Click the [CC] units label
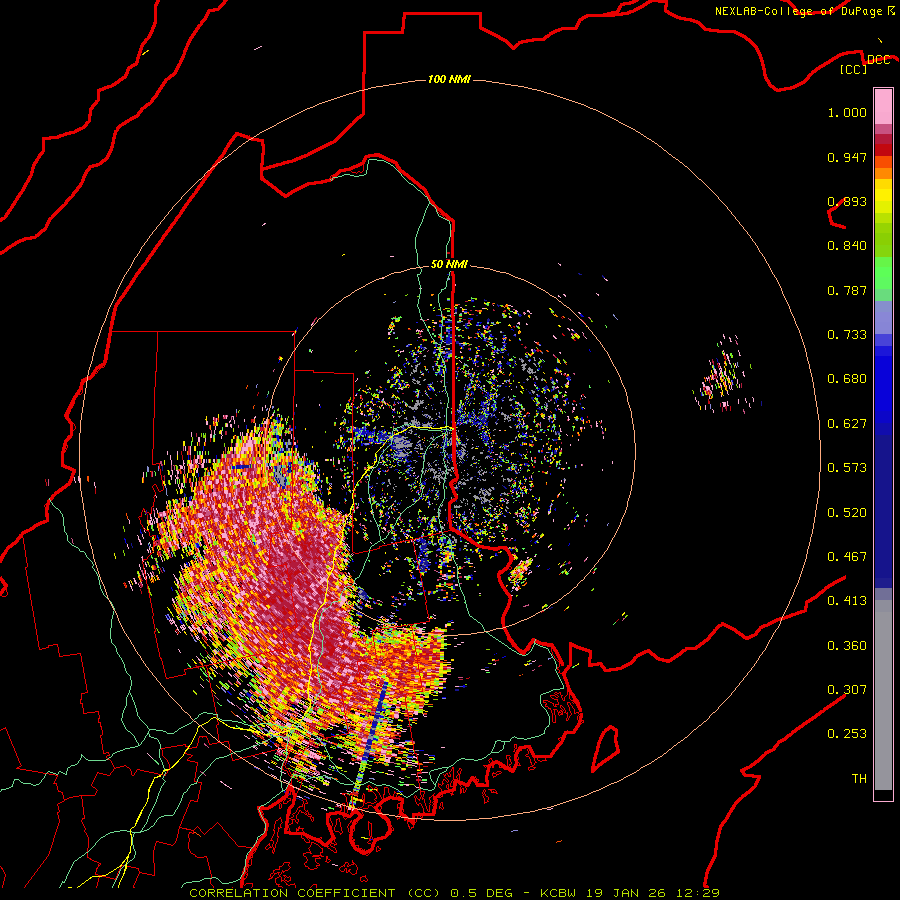 tap(854, 69)
